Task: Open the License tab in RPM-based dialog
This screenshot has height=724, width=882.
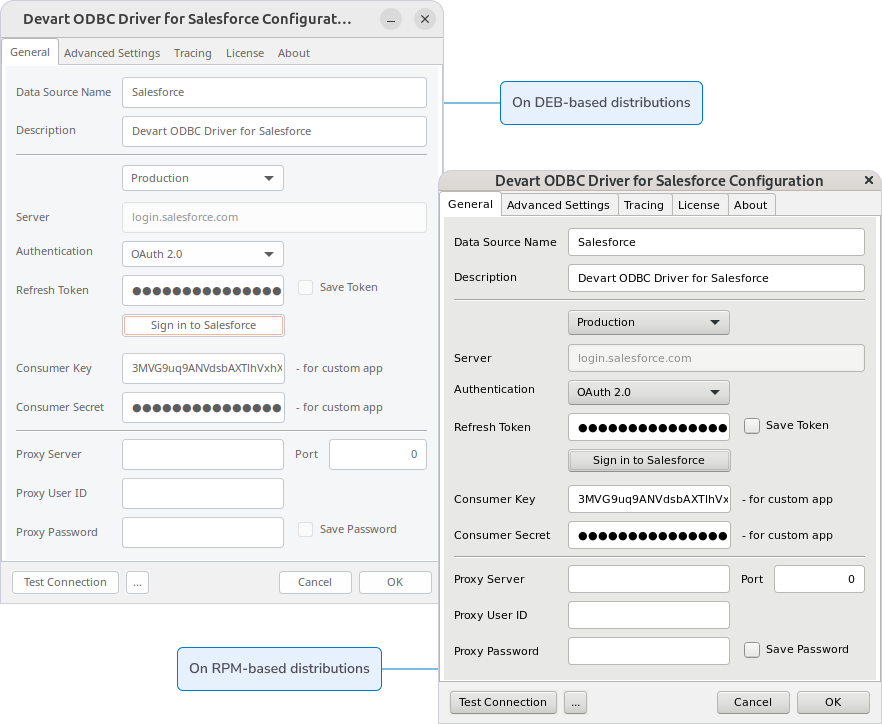Action: pyautogui.click(x=698, y=205)
